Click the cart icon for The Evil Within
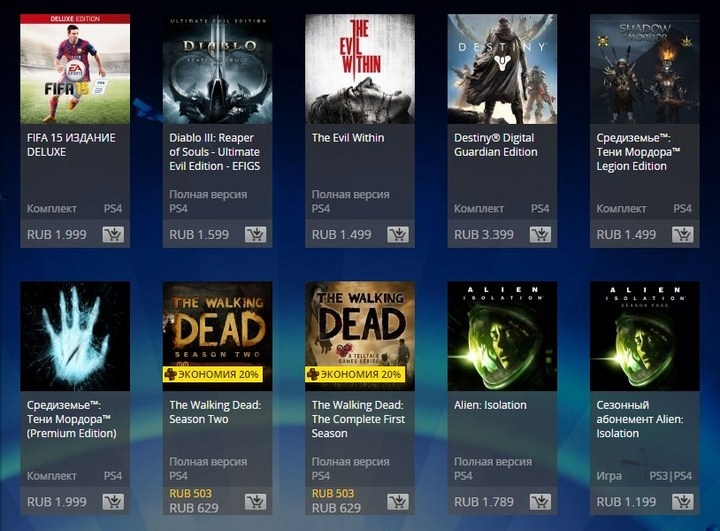 398,235
